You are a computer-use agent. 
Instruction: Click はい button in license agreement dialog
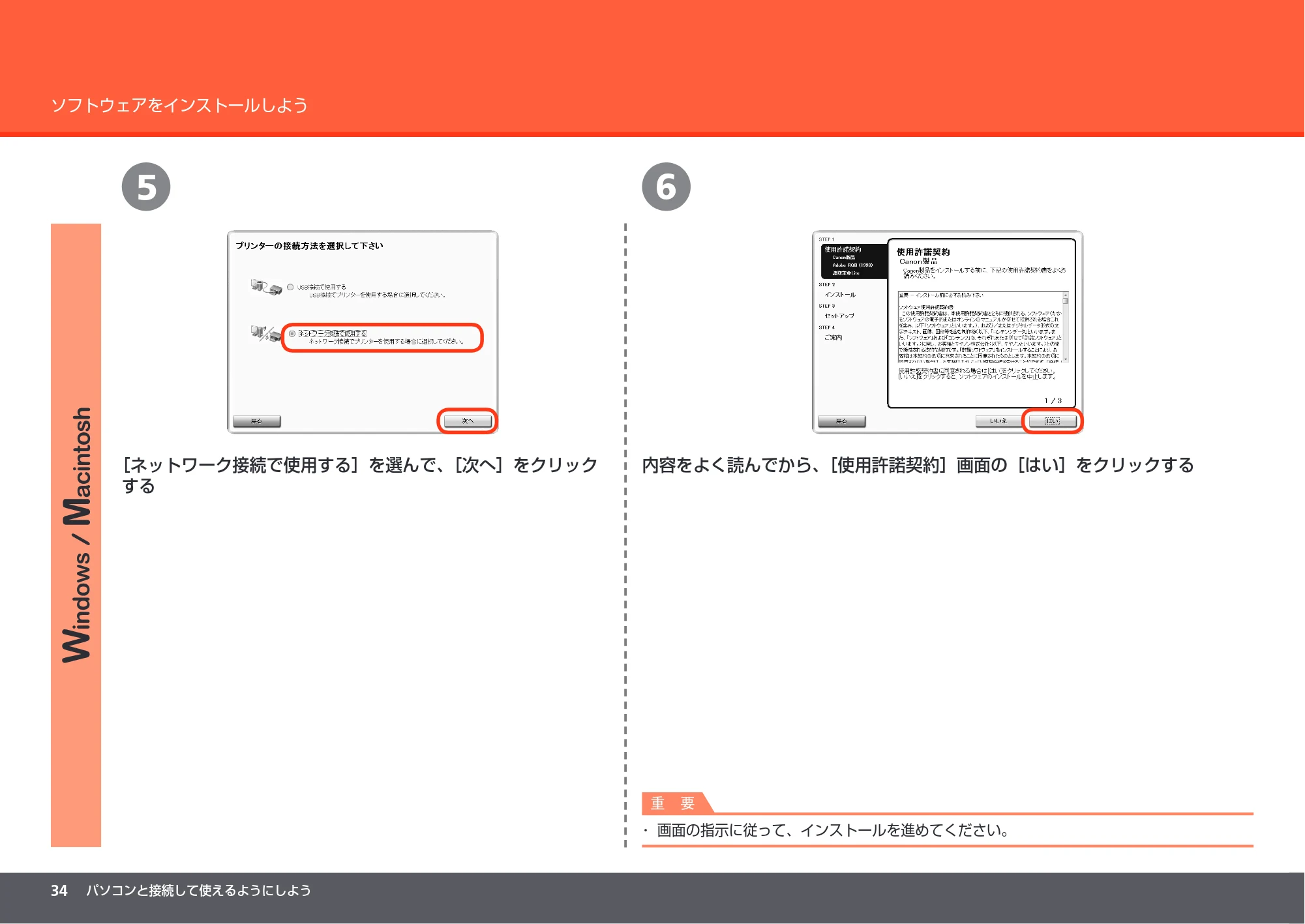[x=1053, y=421]
